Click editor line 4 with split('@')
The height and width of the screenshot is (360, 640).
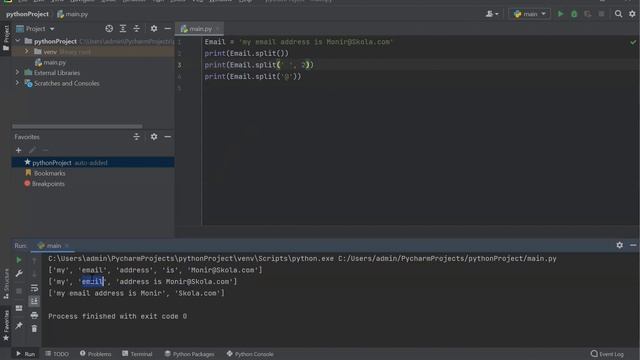pos(253,76)
